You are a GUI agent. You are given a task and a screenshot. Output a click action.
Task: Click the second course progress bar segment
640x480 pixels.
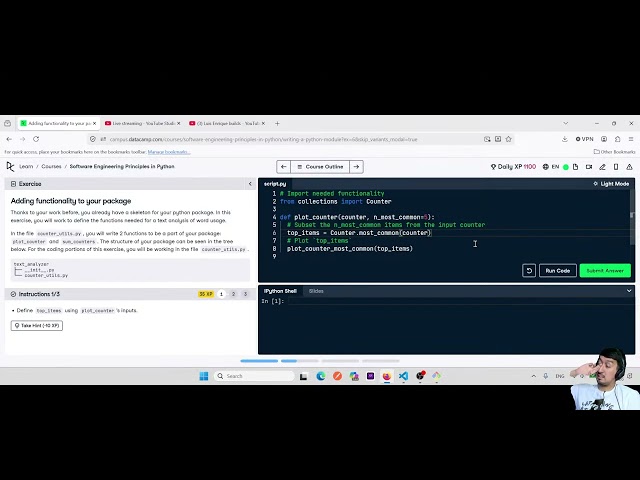pyautogui.click(x=300, y=361)
